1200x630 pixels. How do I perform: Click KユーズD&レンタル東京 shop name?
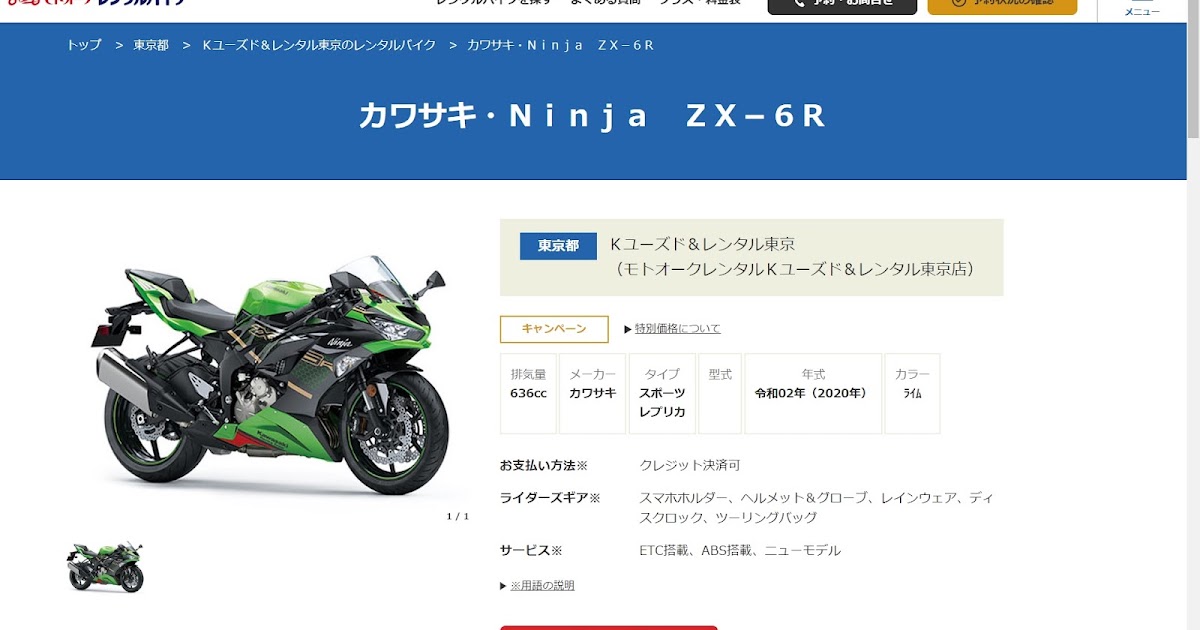pyautogui.click(x=702, y=244)
